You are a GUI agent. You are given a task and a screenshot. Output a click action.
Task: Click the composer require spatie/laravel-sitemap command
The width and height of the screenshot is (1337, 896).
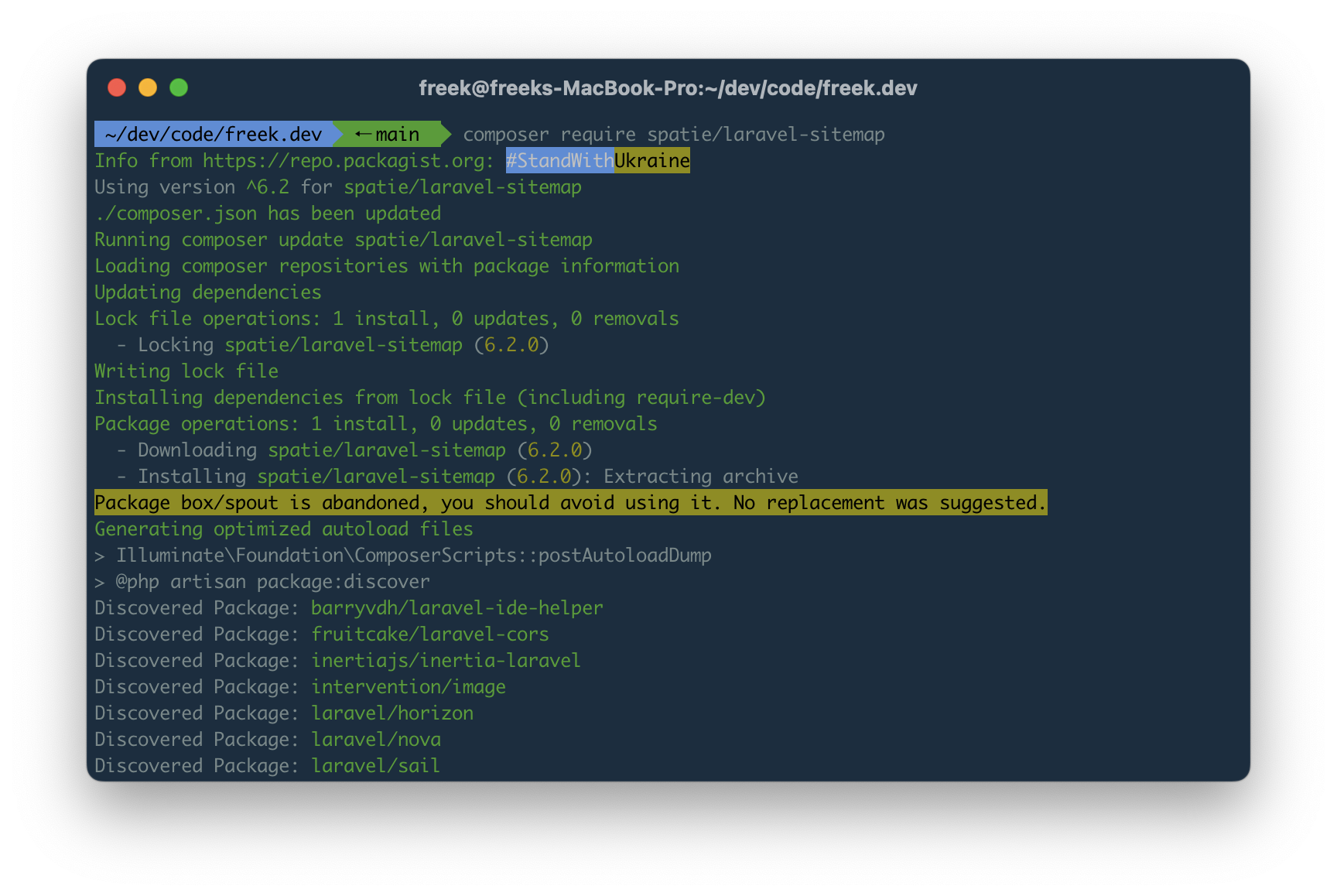pyautogui.click(x=674, y=135)
